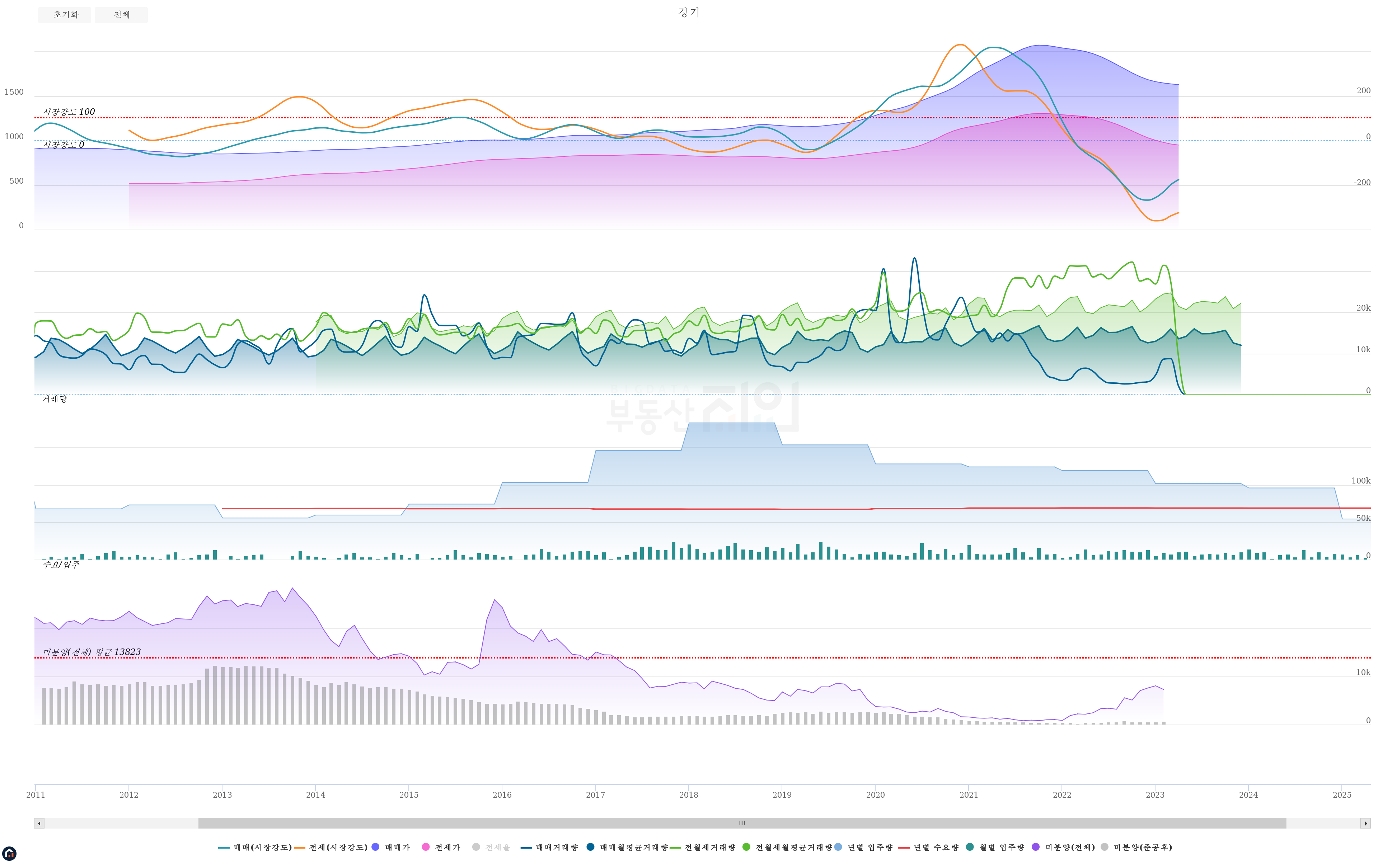Click the 초기화 reset button

click(65, 15)
